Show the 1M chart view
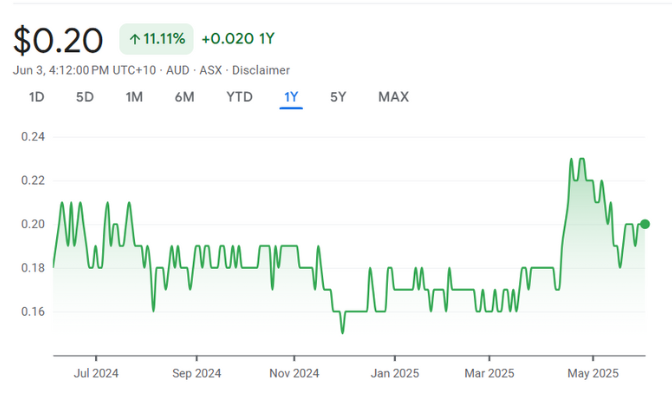Screen dimensions: 672x400 (134, 97)
